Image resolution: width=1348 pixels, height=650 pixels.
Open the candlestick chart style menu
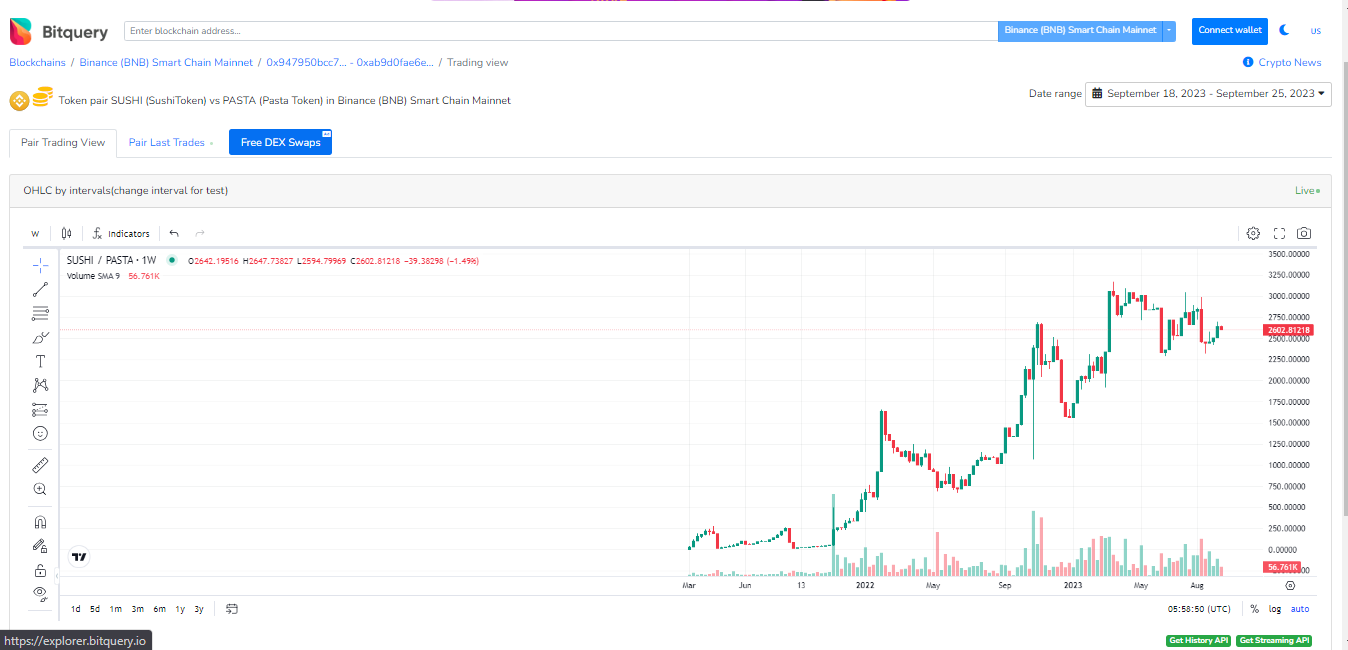tap(66, 233)
